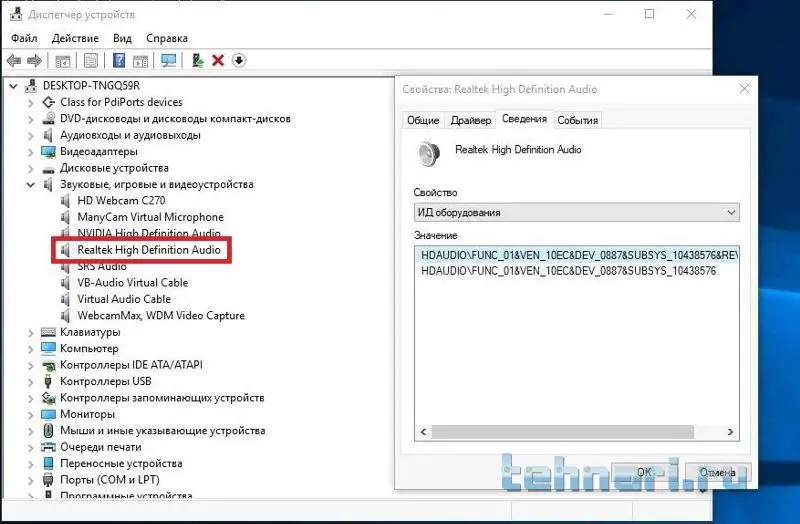Image resolution: width=800 pixels, height=524 pixels.
Task: Click the Компьютер category icon
Action: (x=48, y=348)
